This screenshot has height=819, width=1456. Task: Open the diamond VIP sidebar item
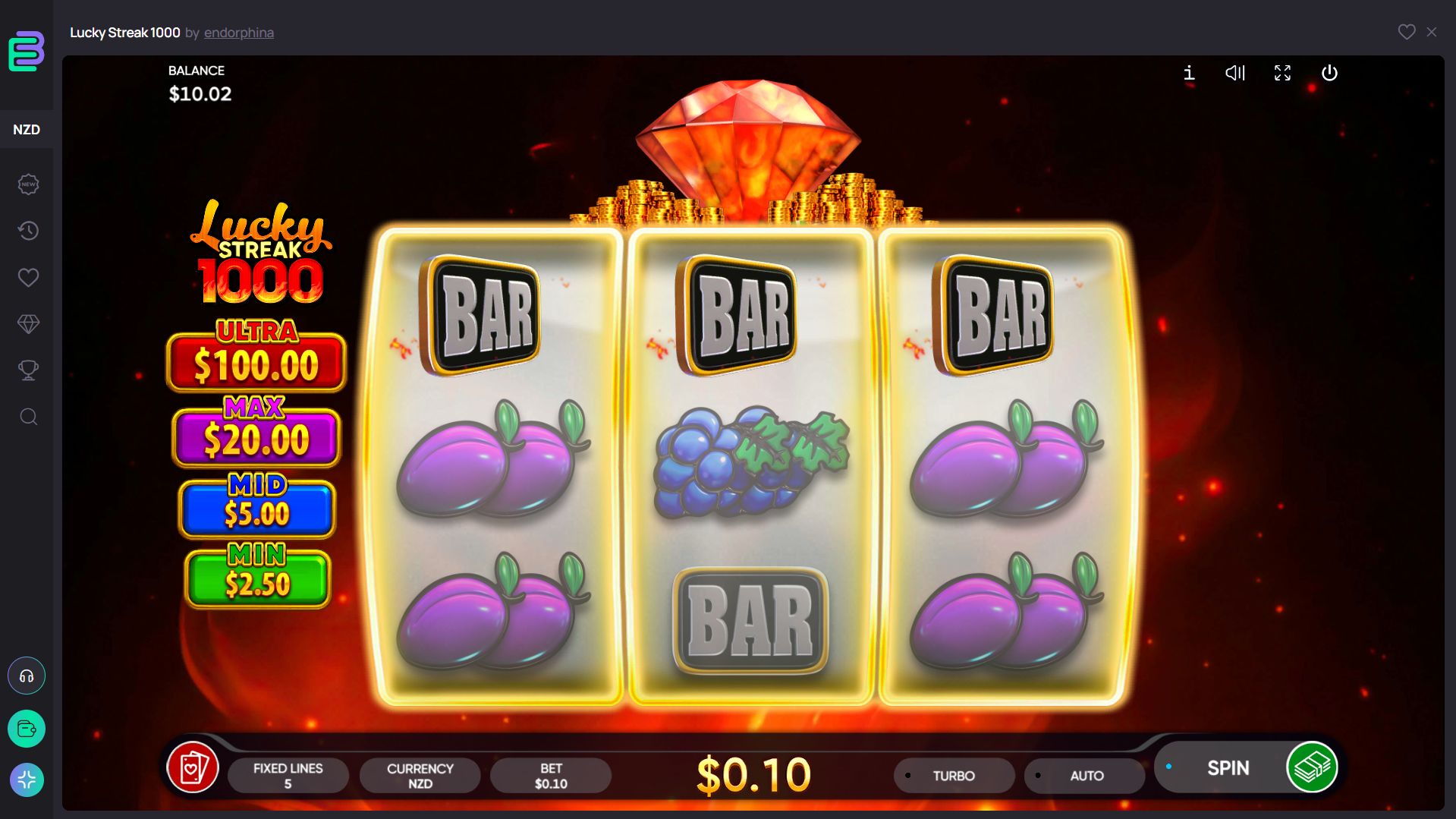pyautogui.click(x=28, y=324)
